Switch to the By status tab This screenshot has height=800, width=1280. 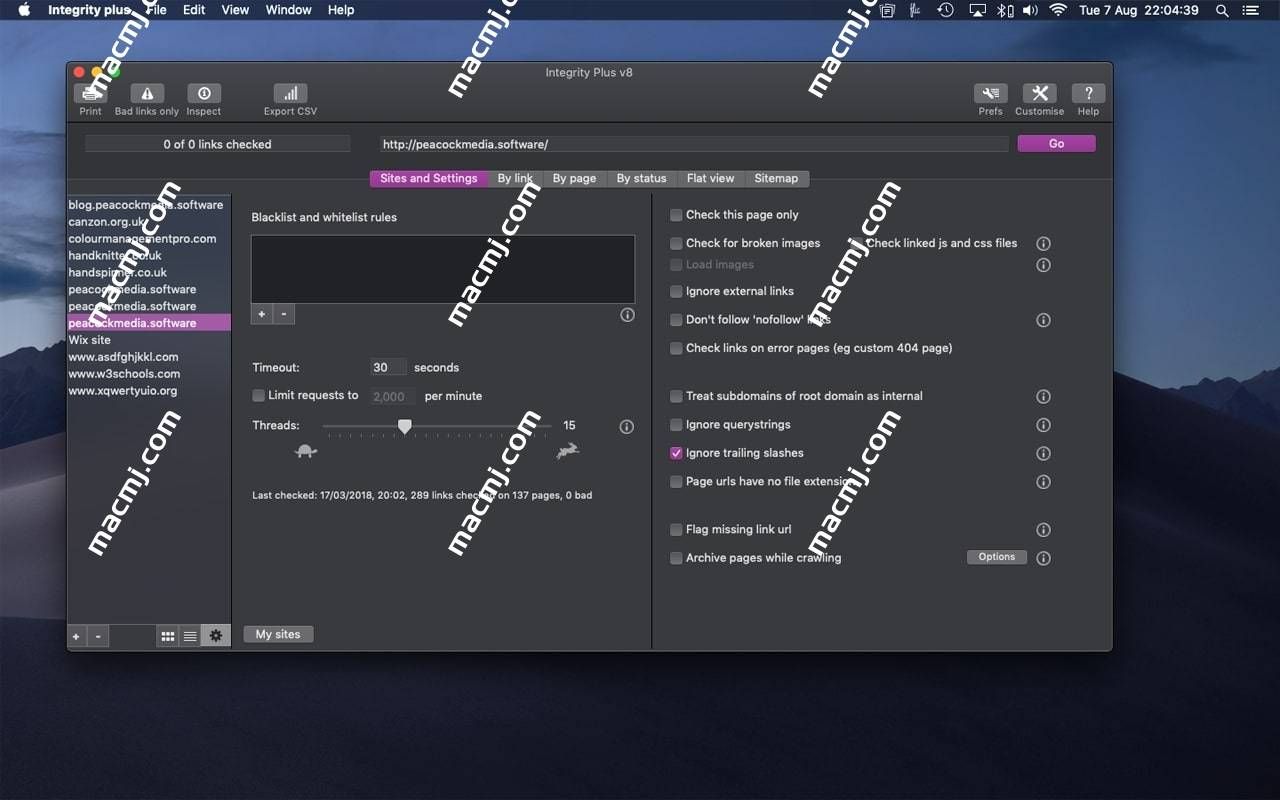pyautogui.click(x=641, y=178)
